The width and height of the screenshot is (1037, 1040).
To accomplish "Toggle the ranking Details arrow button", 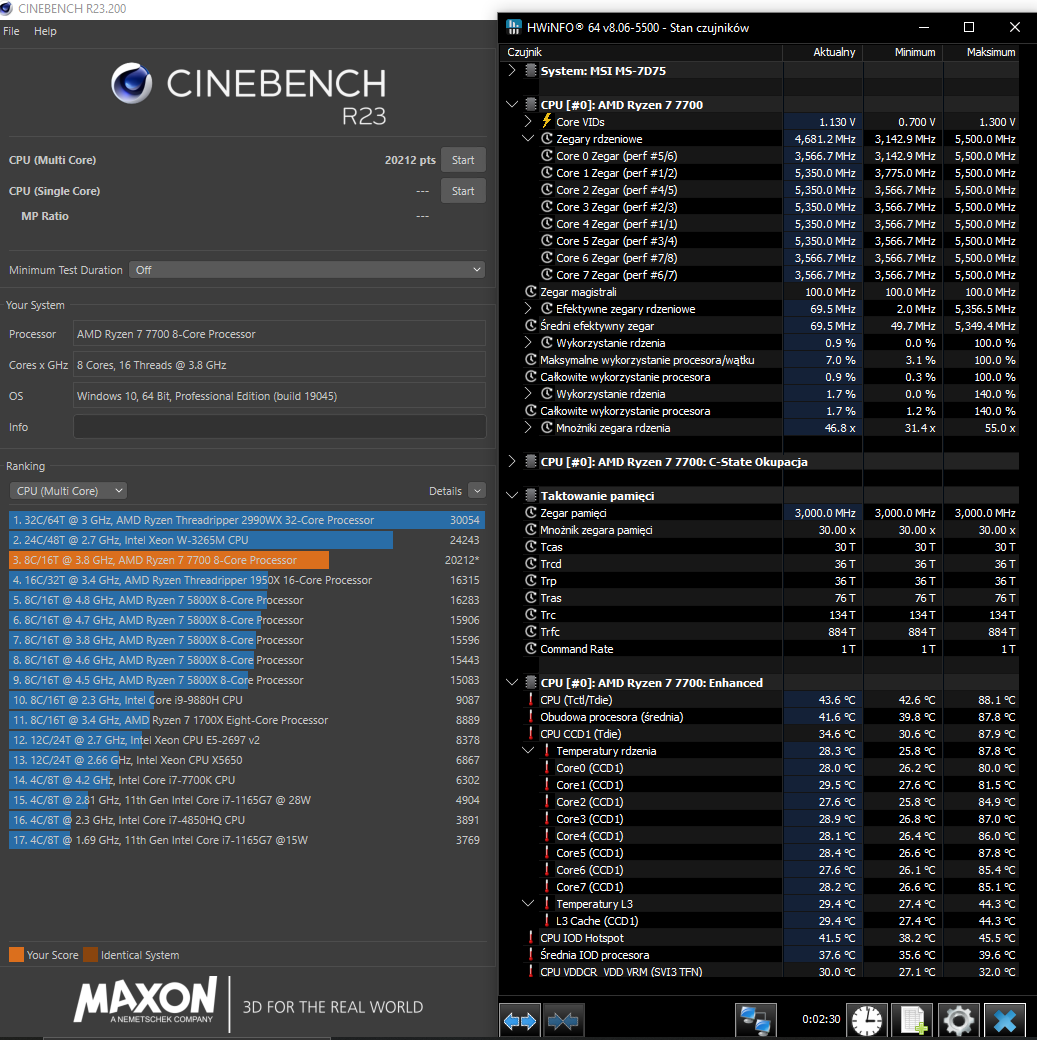I will coord(476,491).
